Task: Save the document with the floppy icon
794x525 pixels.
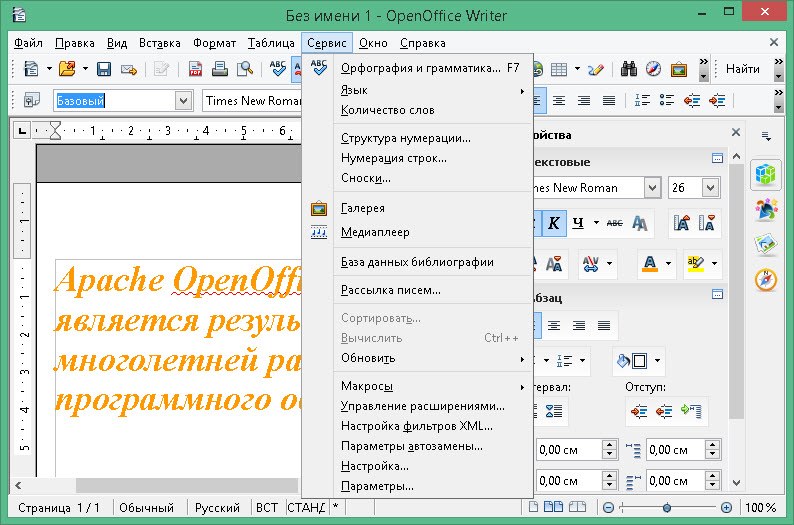Action: pos(104,69)
